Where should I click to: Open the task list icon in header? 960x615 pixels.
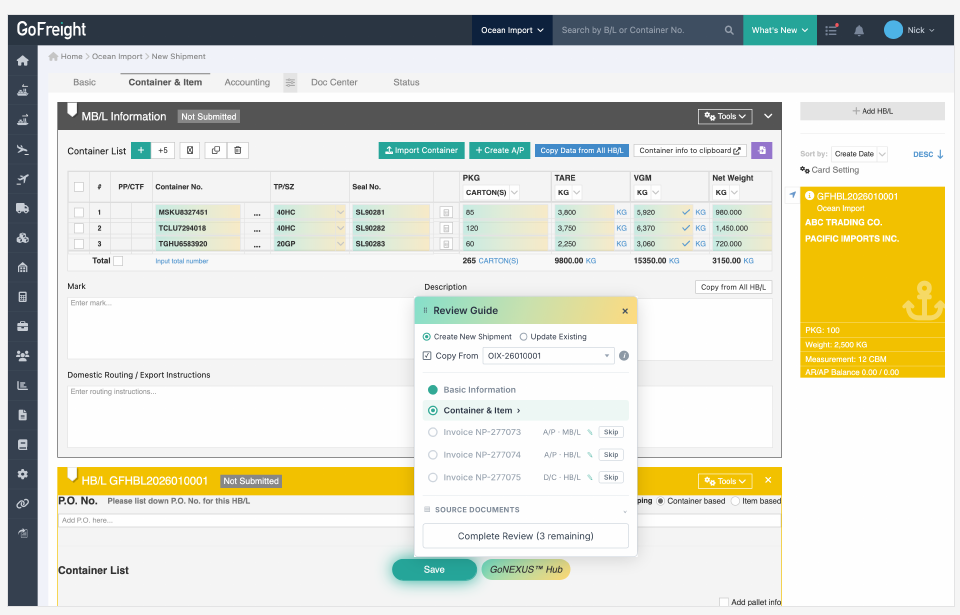[x=831, y=30]
